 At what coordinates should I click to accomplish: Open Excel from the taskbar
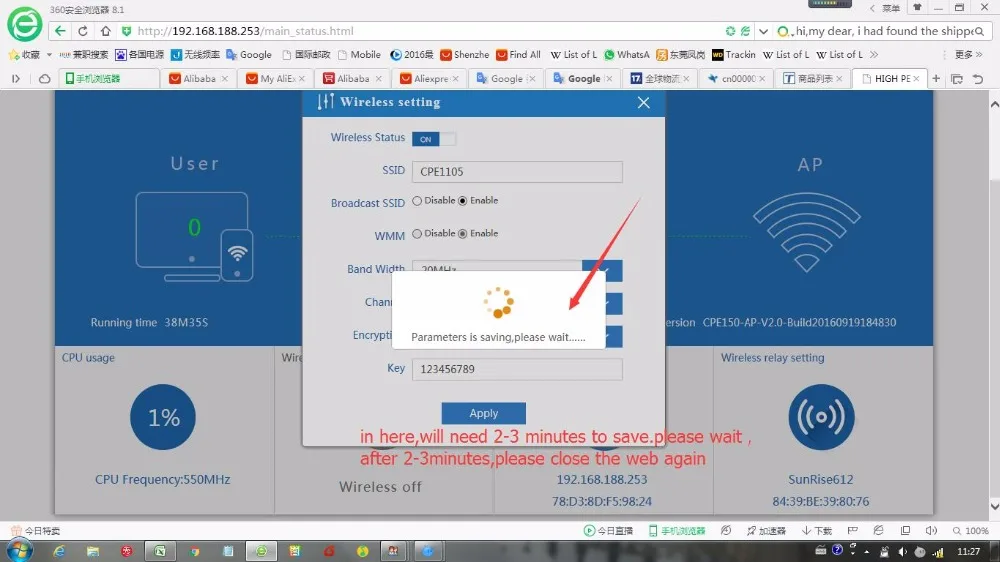(x=159, y=551)
